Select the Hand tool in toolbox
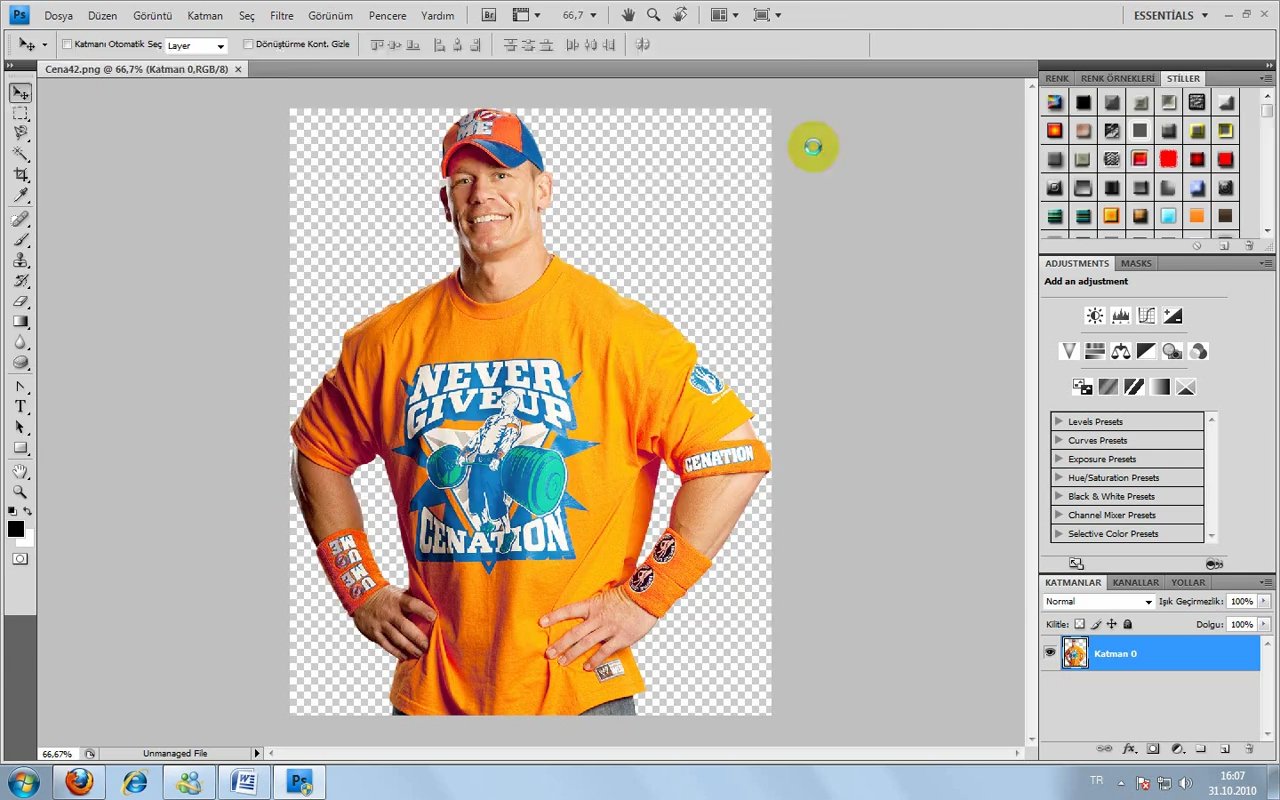 click(20, 472)
